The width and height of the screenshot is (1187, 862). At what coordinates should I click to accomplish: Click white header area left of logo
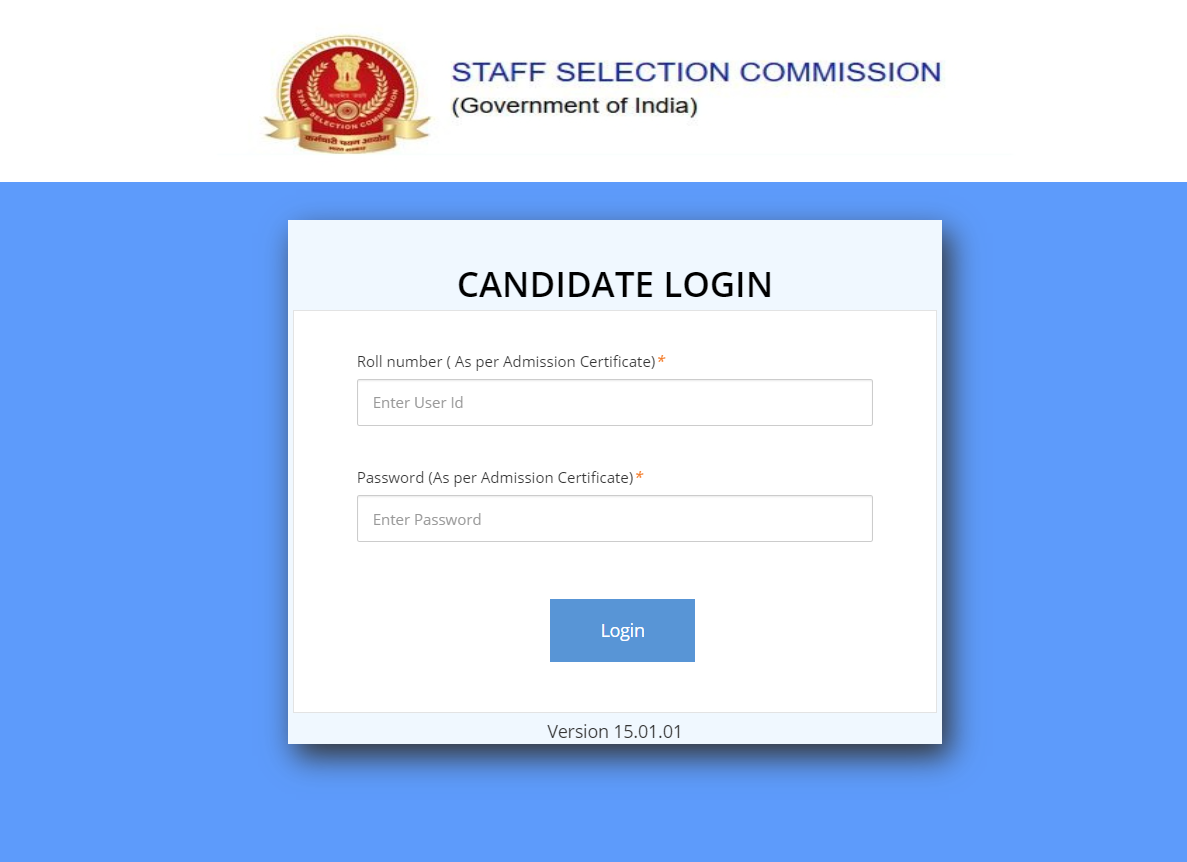click(x=120, y=90)
